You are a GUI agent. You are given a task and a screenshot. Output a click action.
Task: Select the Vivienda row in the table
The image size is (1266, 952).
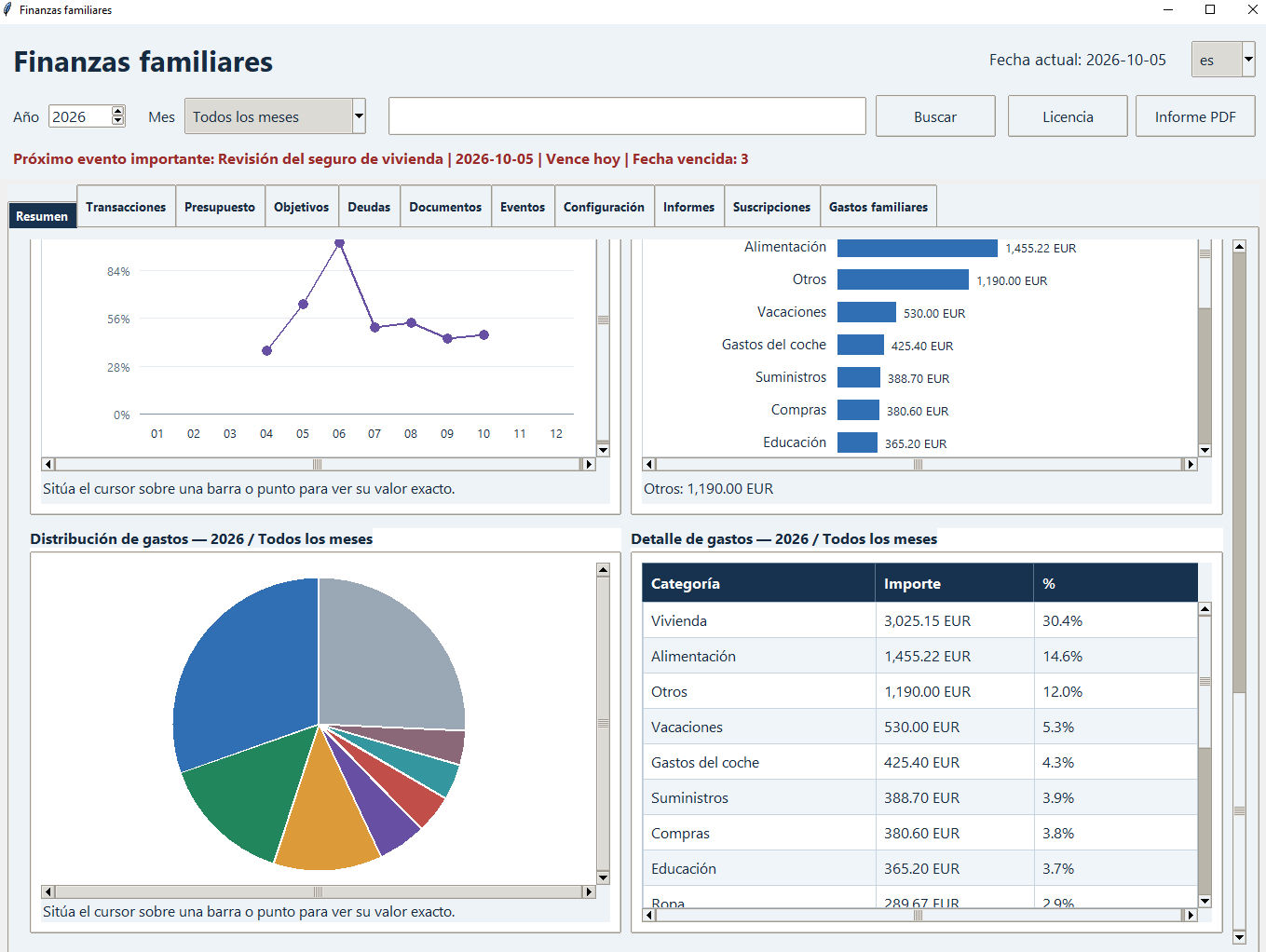pos(919,620)
